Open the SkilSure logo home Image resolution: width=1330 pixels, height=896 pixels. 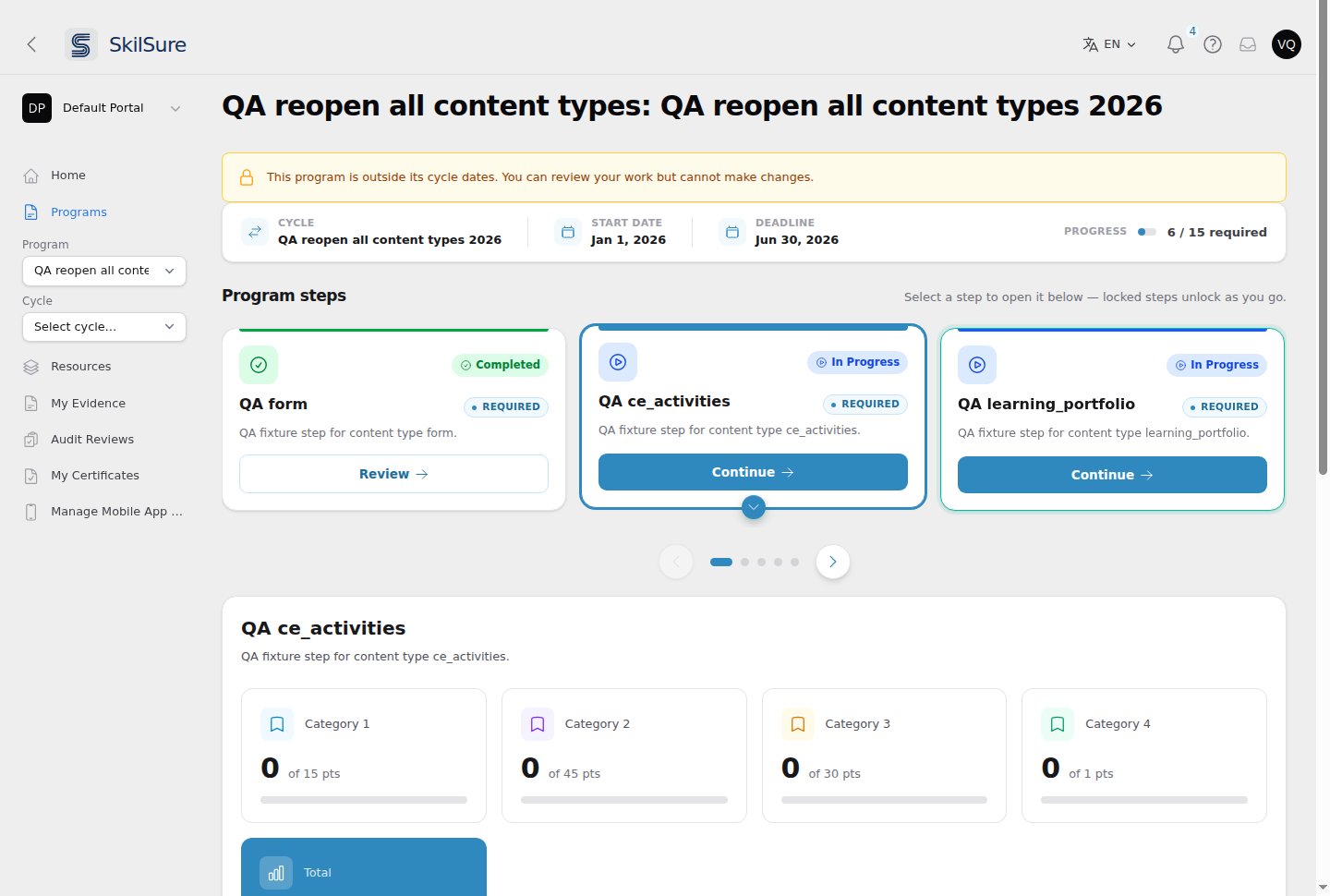(127, 44)
